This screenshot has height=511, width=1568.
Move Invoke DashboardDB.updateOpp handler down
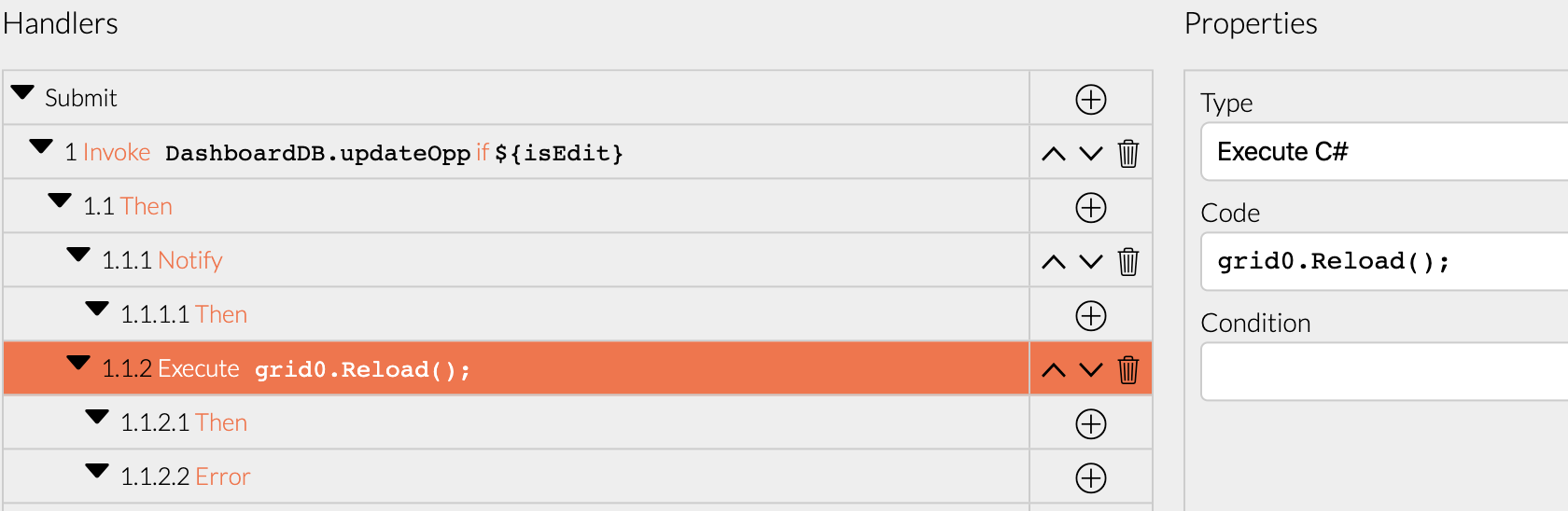click(1091, 154)
